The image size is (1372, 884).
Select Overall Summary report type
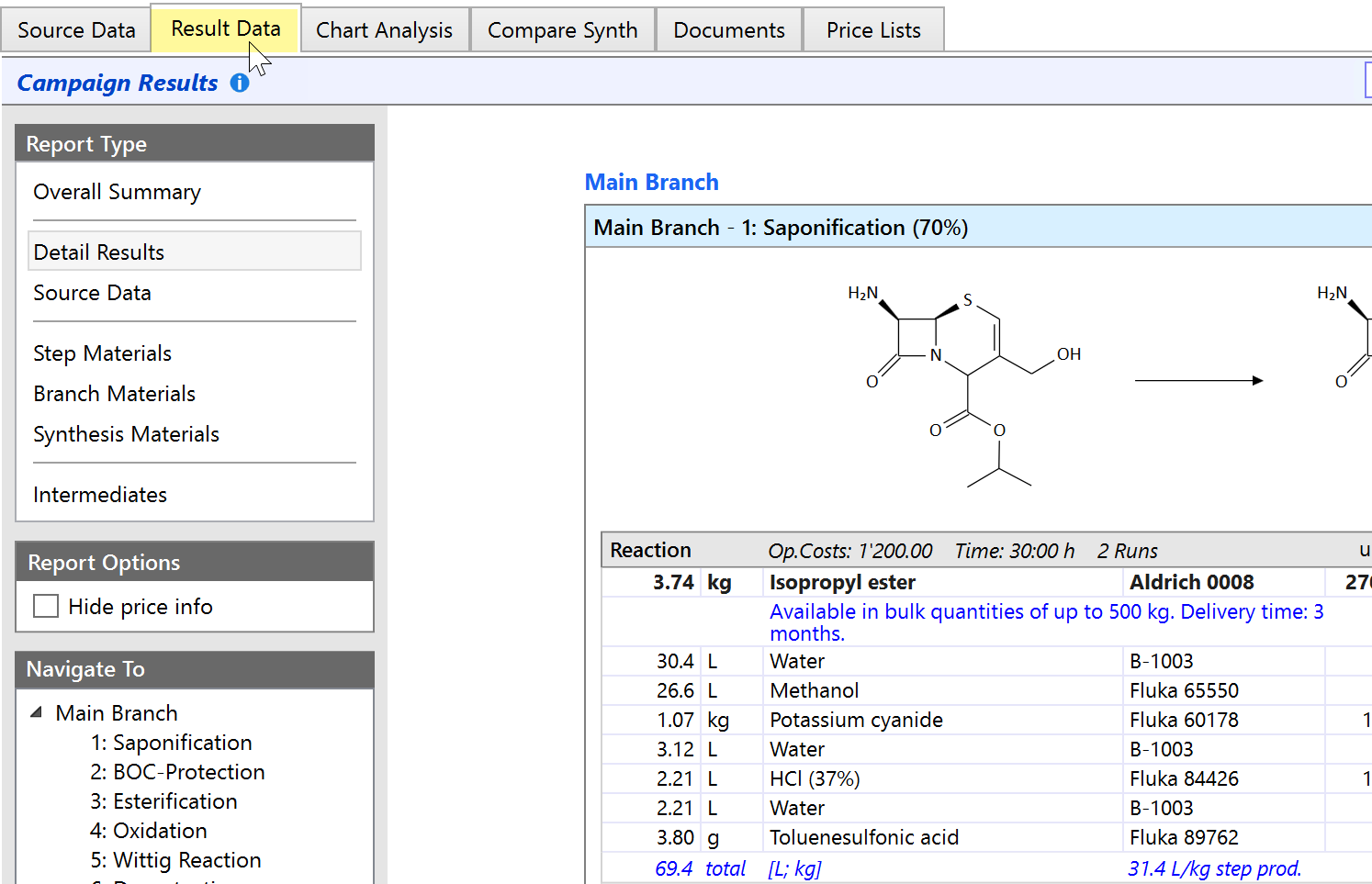pyautogui.click(x=117, y=192)
